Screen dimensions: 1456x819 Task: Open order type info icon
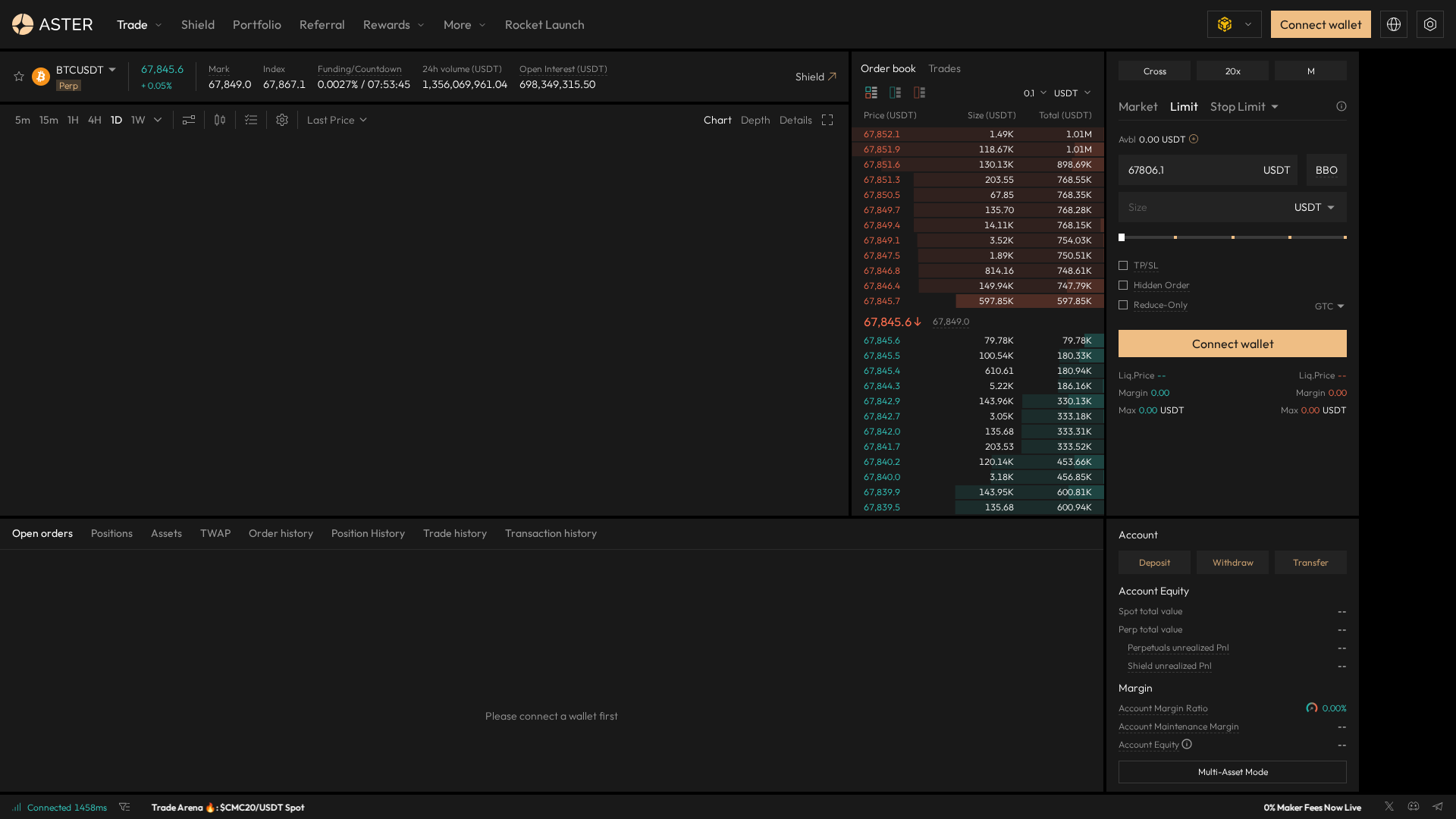[x=1341, y=106]
